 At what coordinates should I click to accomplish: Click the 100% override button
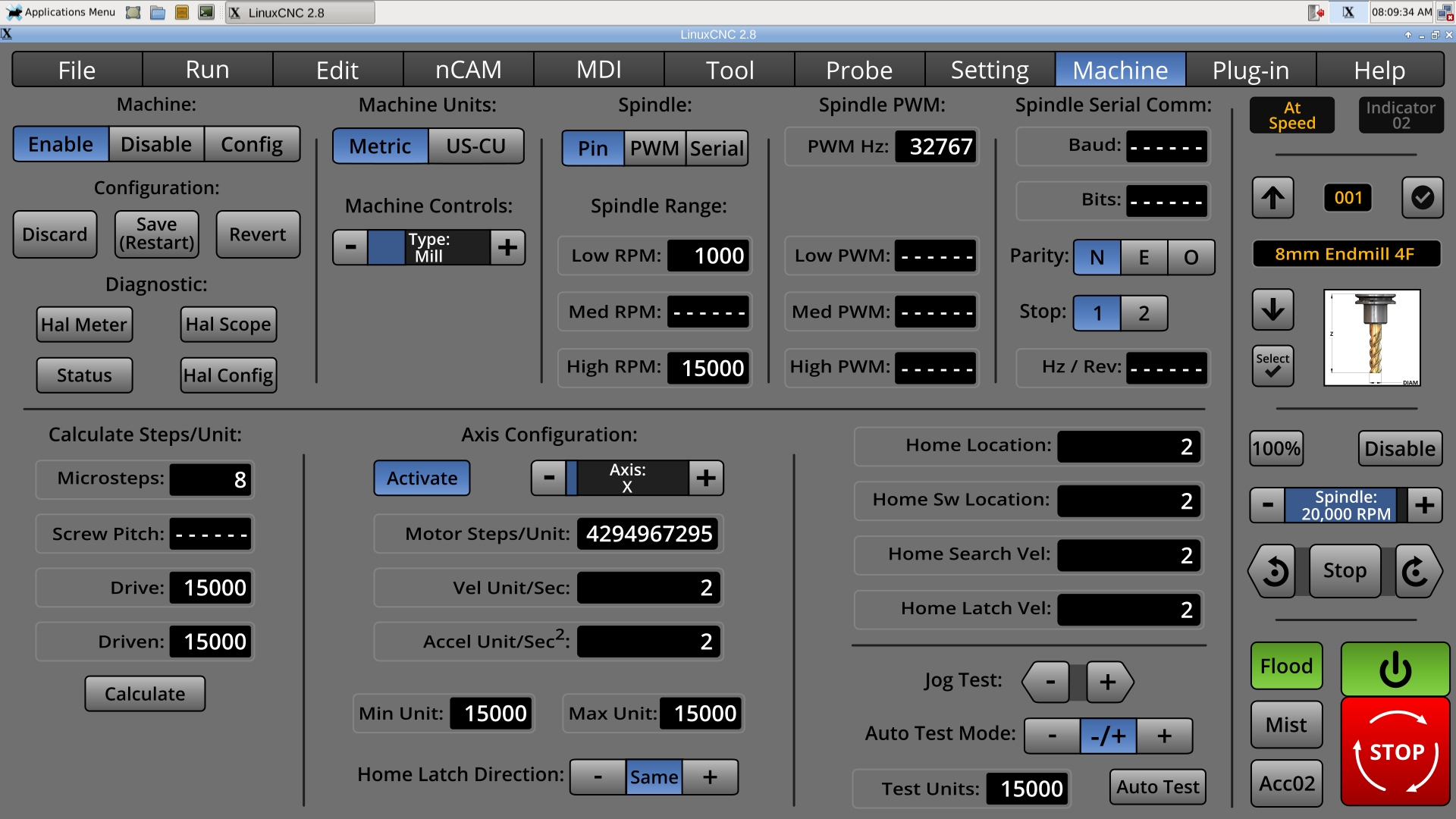1276,449
